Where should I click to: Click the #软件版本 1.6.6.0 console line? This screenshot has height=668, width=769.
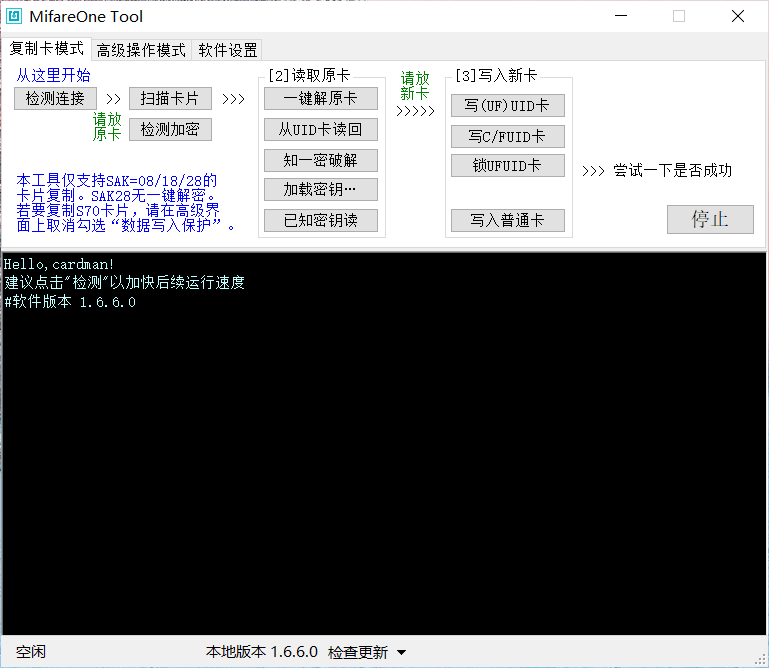(70, 302)
